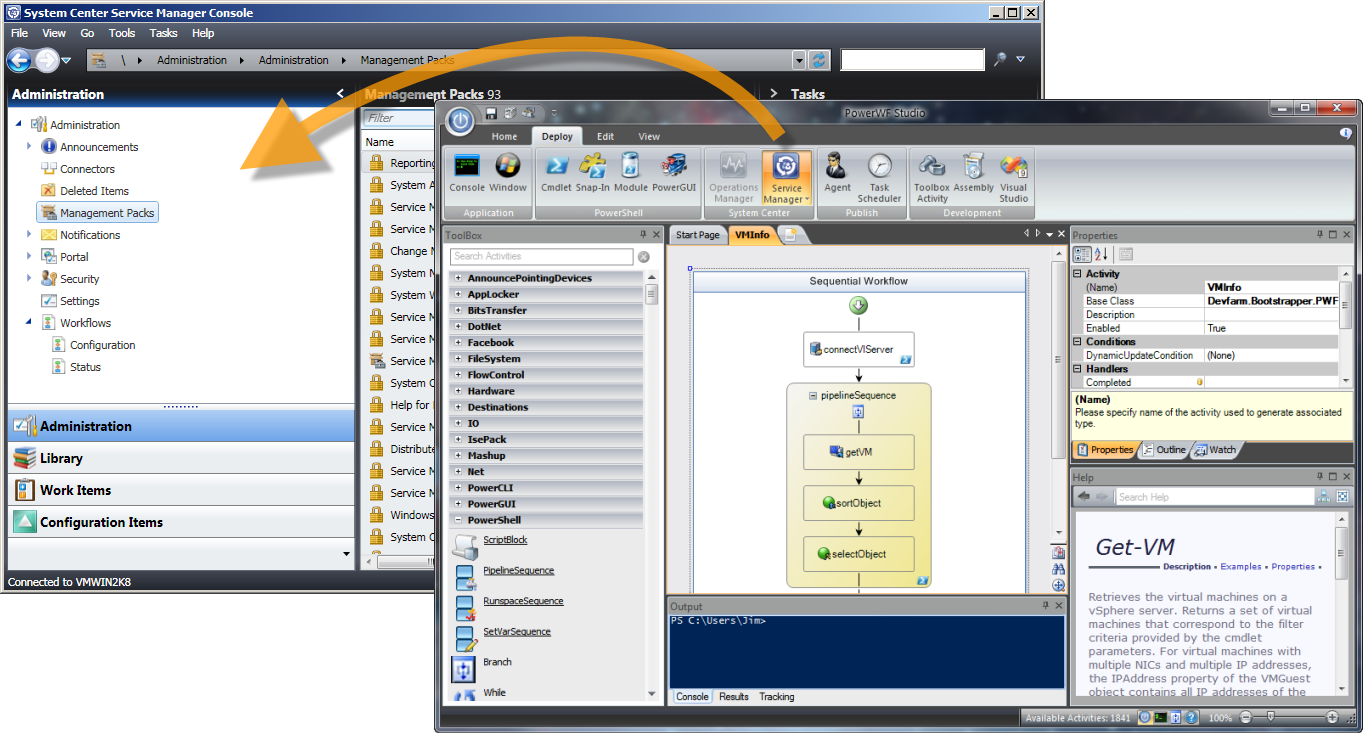
Task: Switch to the Tracking output tab
Action: pyautogui.click(x=777, y=697)
